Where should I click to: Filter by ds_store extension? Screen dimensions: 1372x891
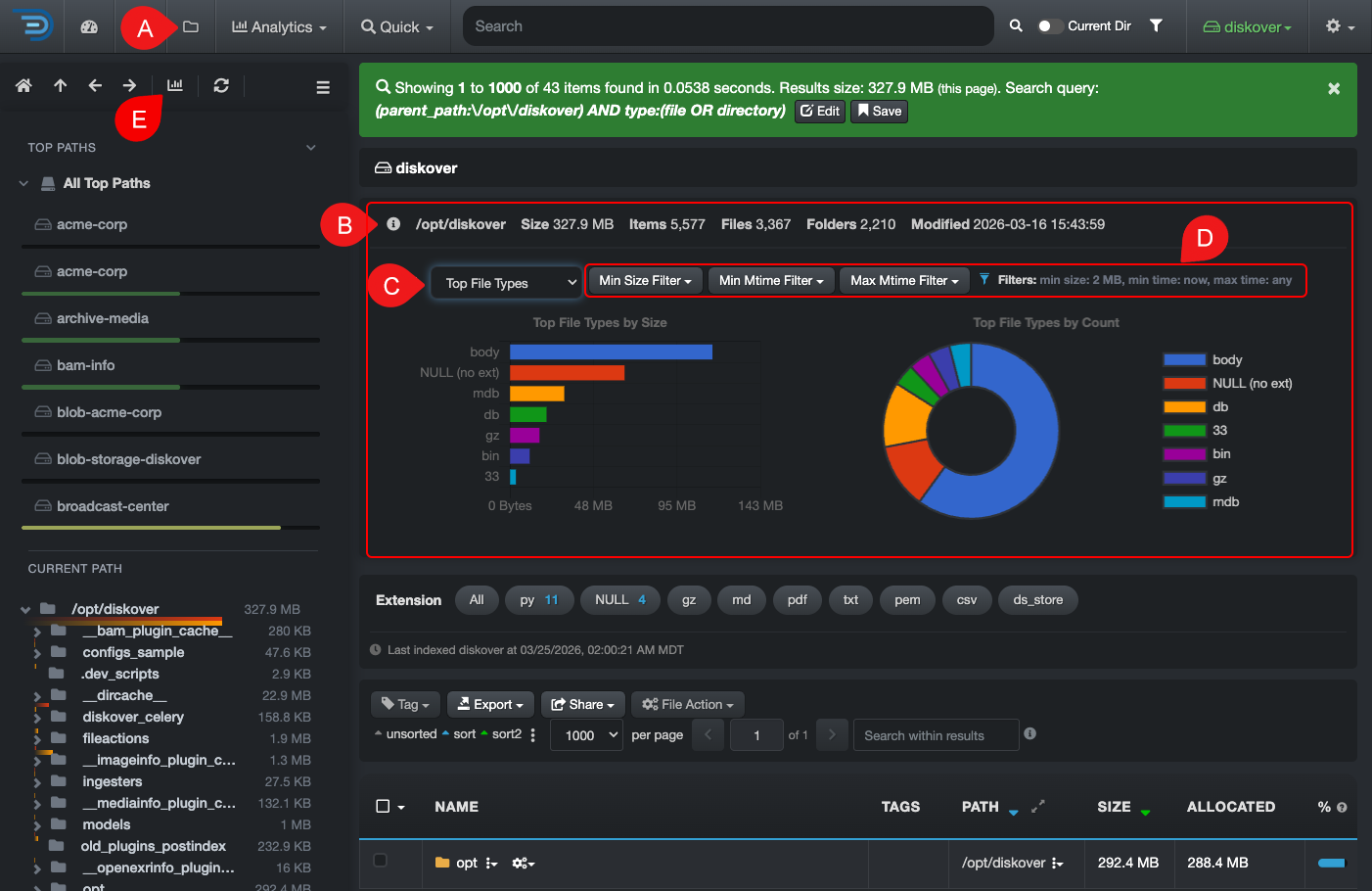click(1038, 600)
